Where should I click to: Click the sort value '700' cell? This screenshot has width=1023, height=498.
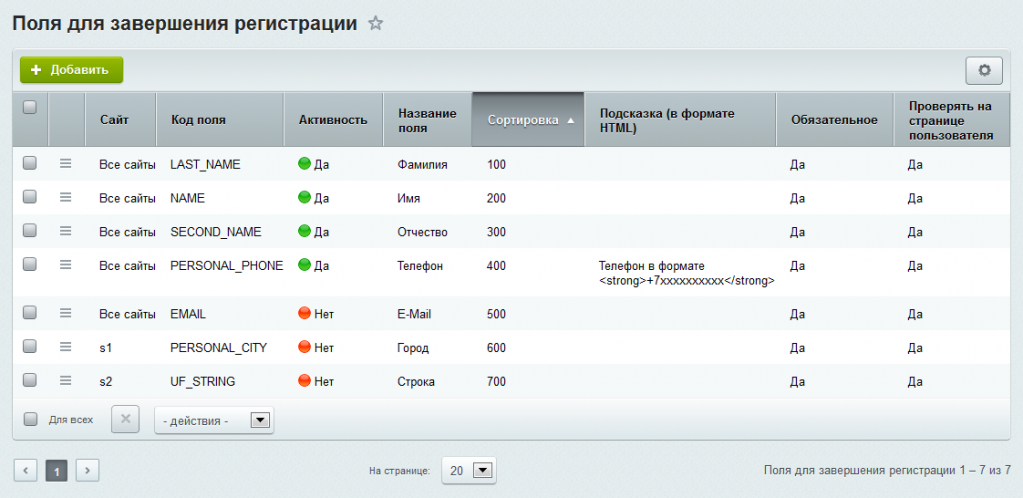pyautogui.click(x=496, y=381)
